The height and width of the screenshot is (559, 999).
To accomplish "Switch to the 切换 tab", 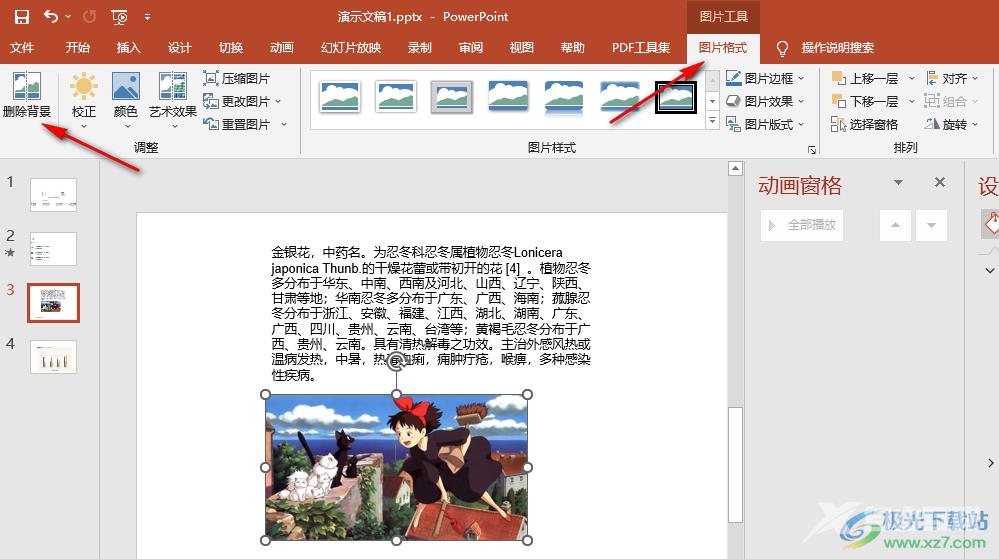I will pos(231,48).
